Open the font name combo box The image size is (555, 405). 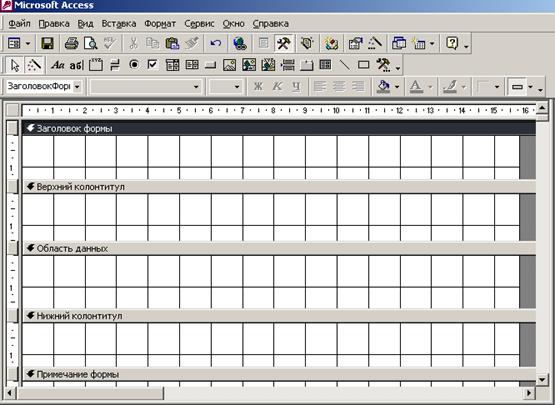click(x=146, y=86)
